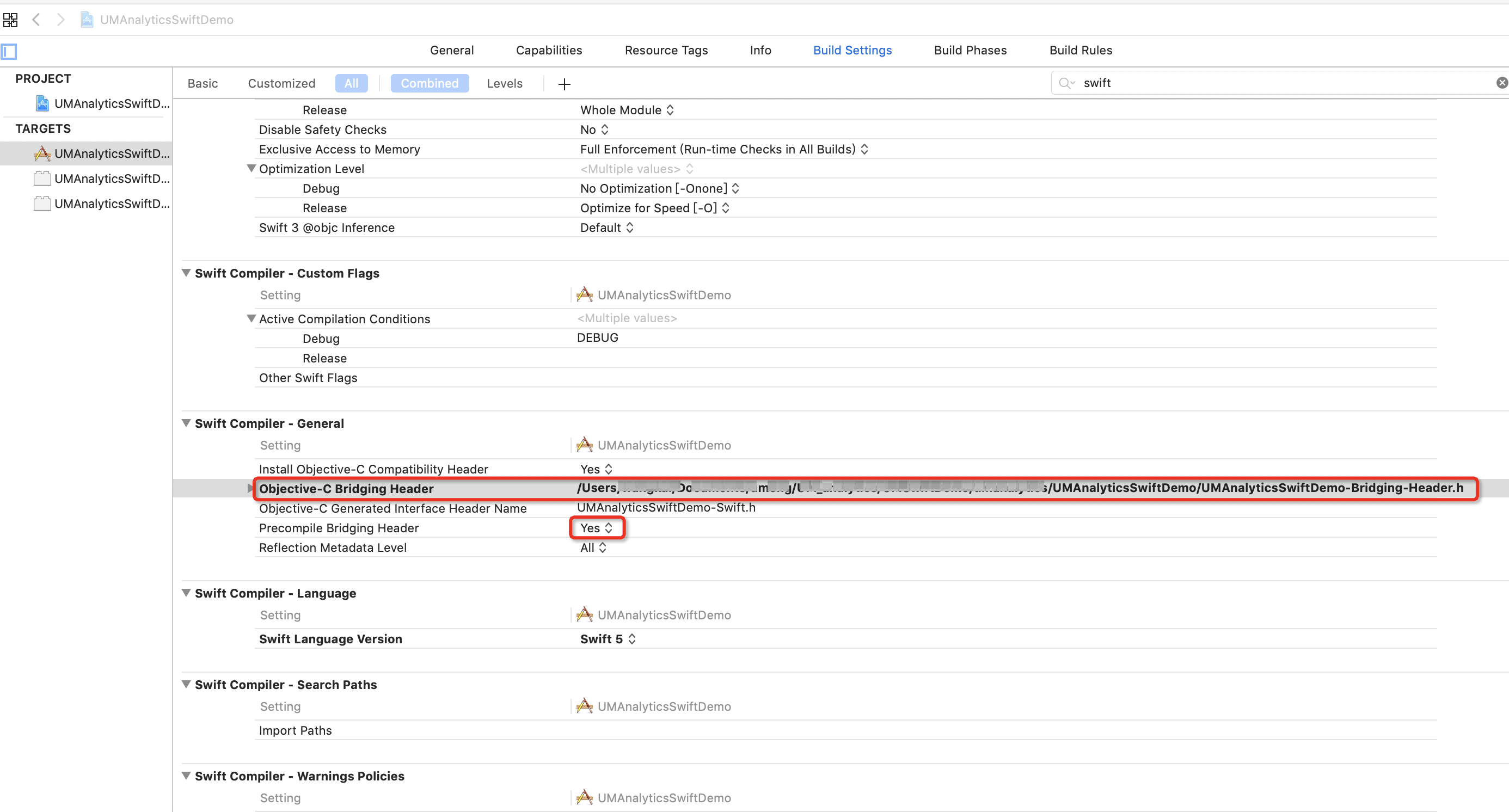This screenshot has width=1509, height=812.
Task: Collapse Active Compilation Conditions row
Action: tap(251, 318)
